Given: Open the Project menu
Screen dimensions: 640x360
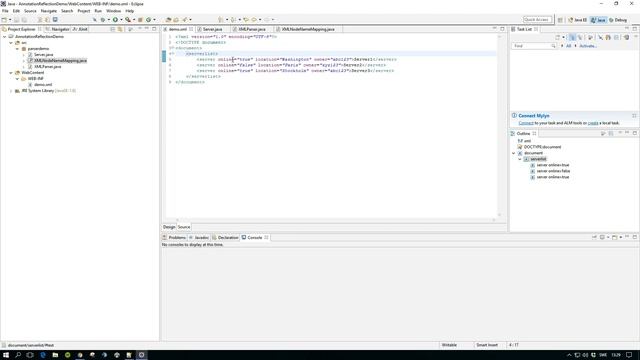Looking at the screenshot, I should (x=84, y=11).
